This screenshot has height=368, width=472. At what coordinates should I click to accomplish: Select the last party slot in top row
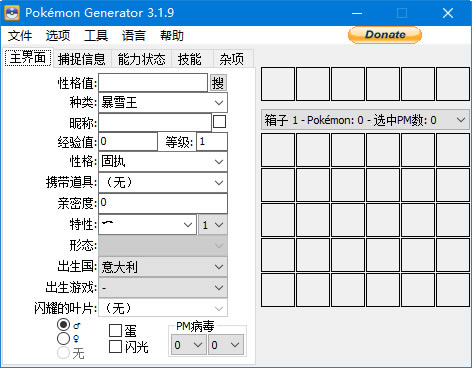[453, 84]
